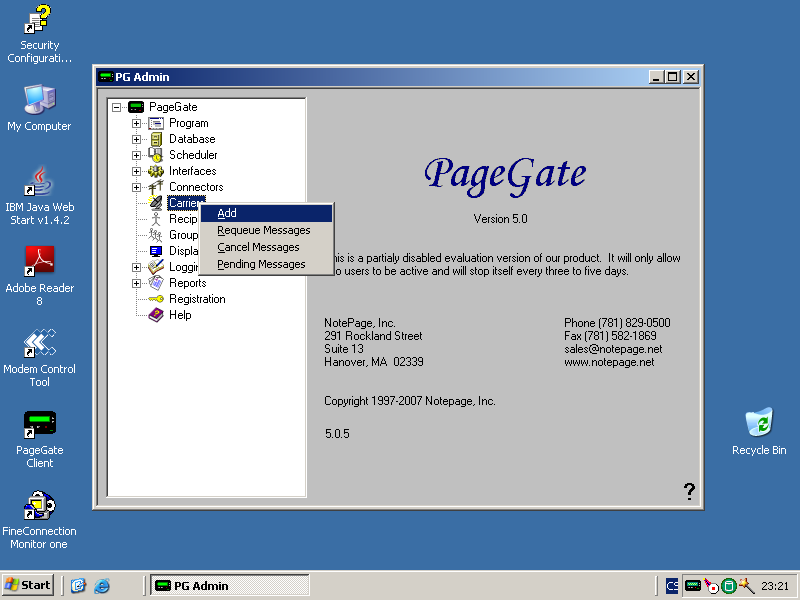Click the "Phone (781) 829-0500" text
The image size is (800, 600).
(x=617, y=323)
